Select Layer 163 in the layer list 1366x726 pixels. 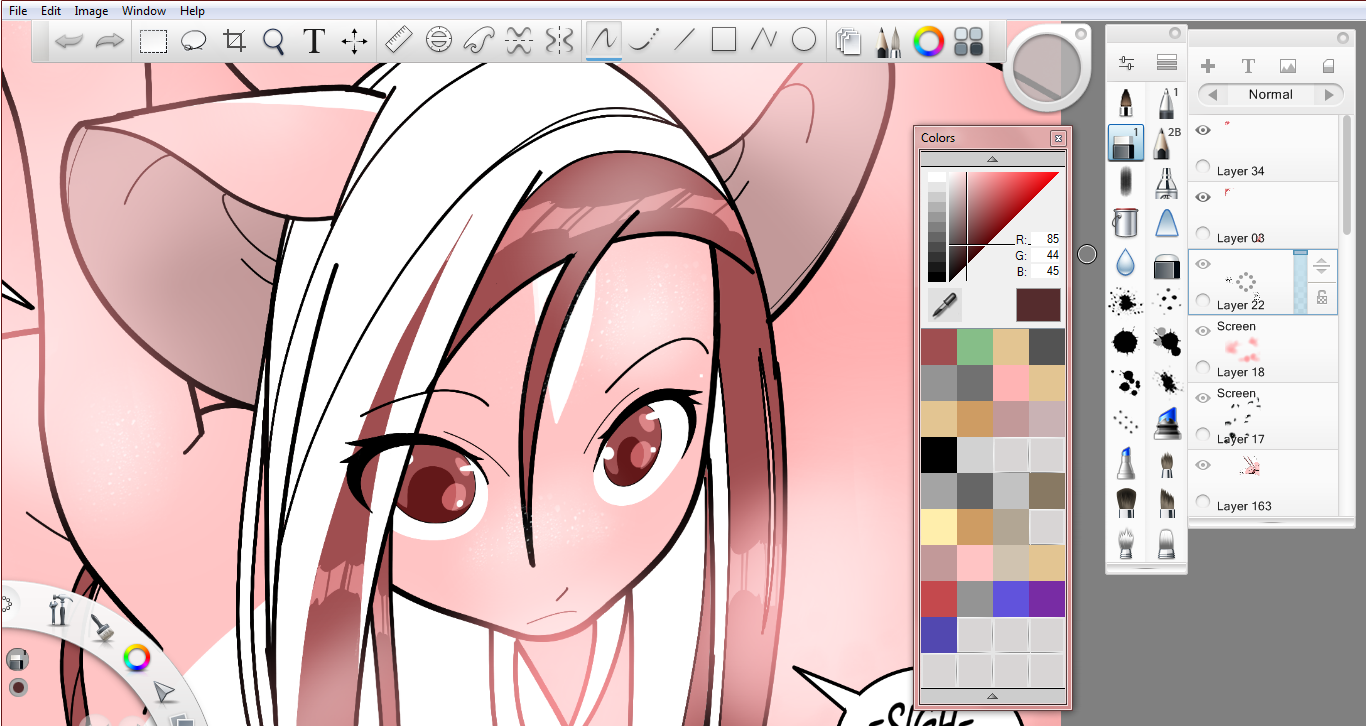(1263, 483)
